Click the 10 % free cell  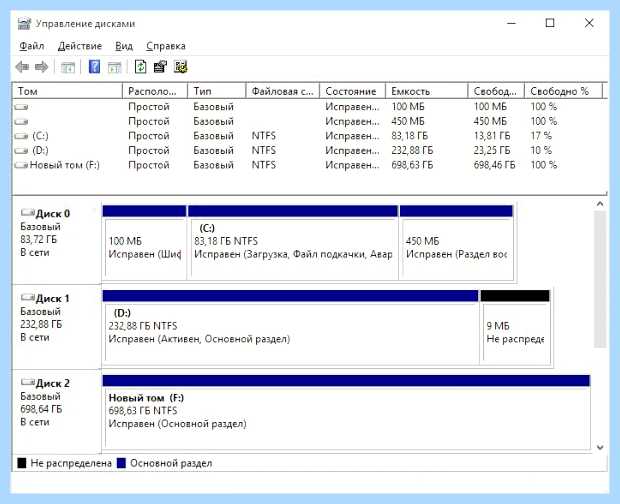(x=541, y=151)
